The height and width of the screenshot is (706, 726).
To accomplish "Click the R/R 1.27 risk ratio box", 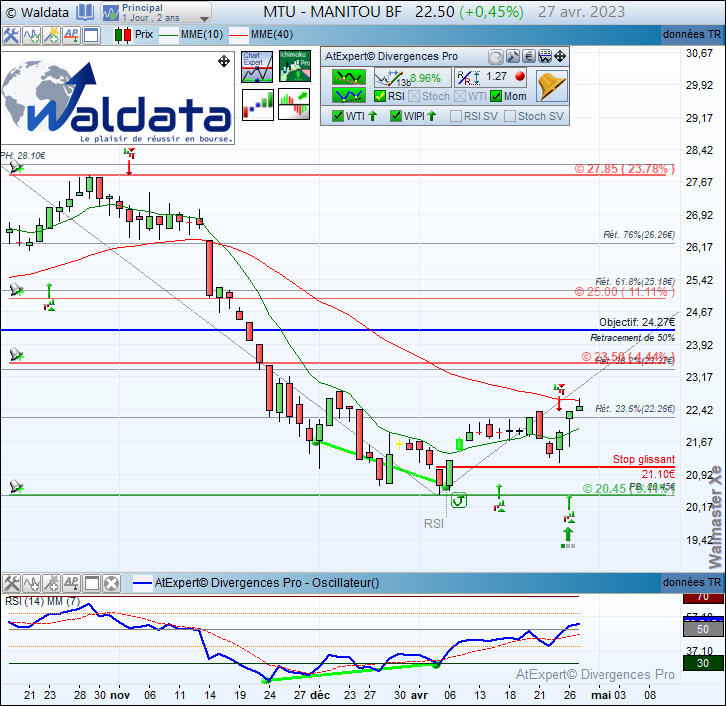I will [x=491, y=78].
